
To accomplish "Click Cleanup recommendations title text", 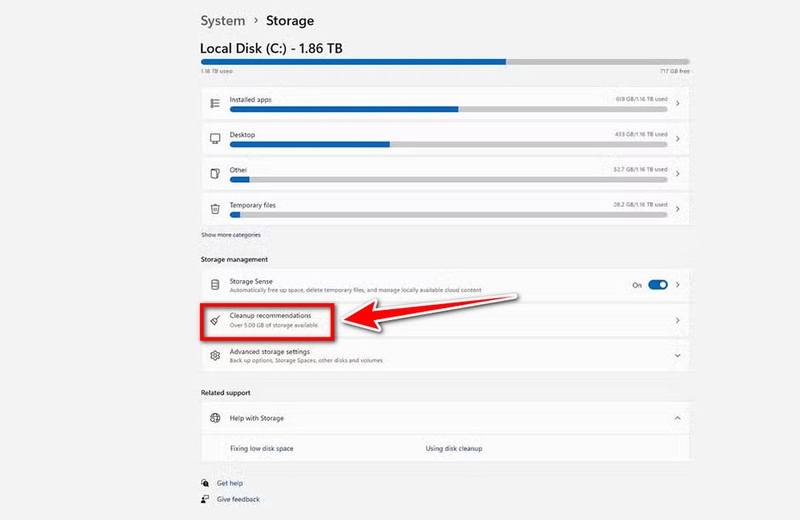I will click(270, 315).
